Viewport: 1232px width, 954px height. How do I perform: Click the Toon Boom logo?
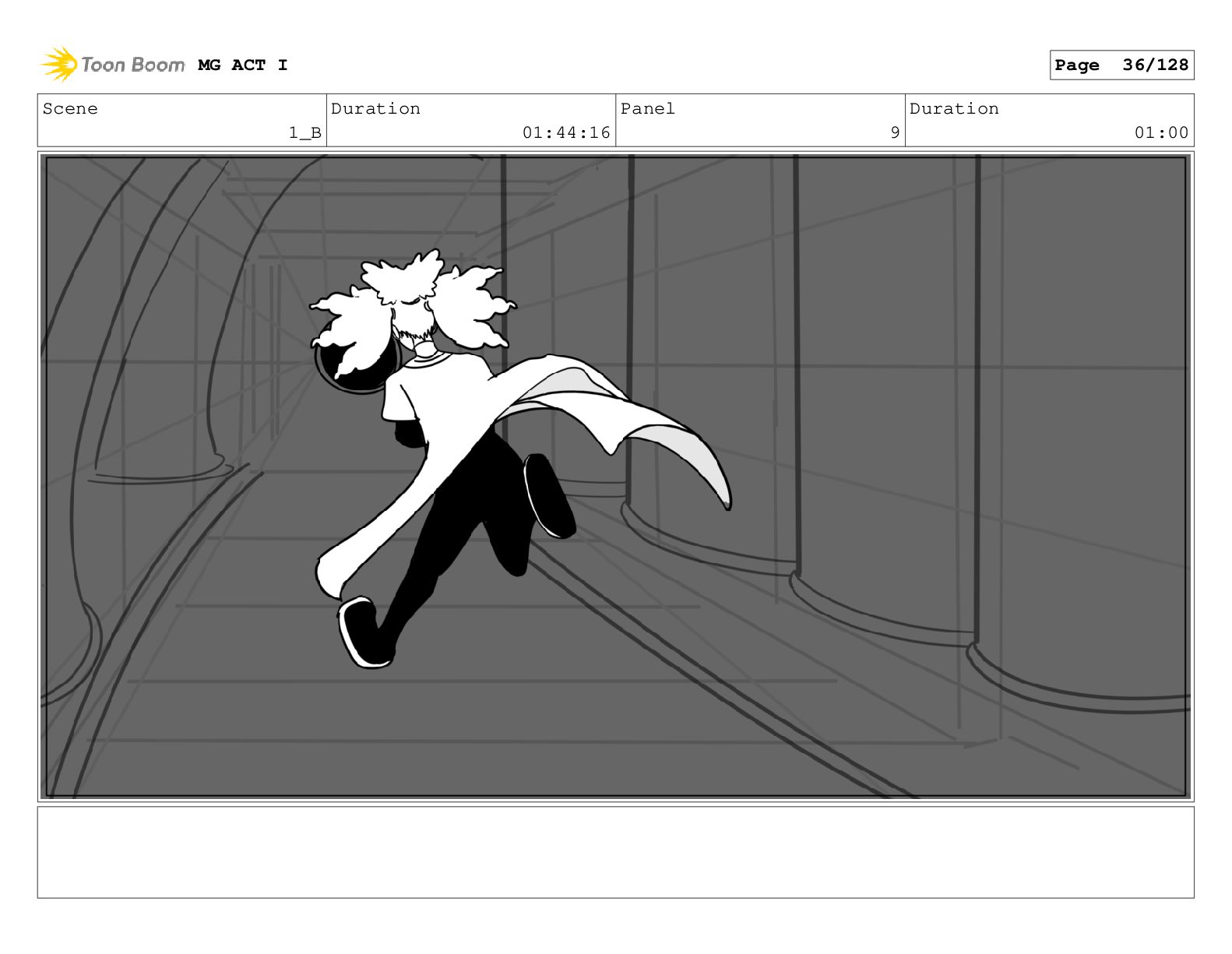tap(113, 65)
